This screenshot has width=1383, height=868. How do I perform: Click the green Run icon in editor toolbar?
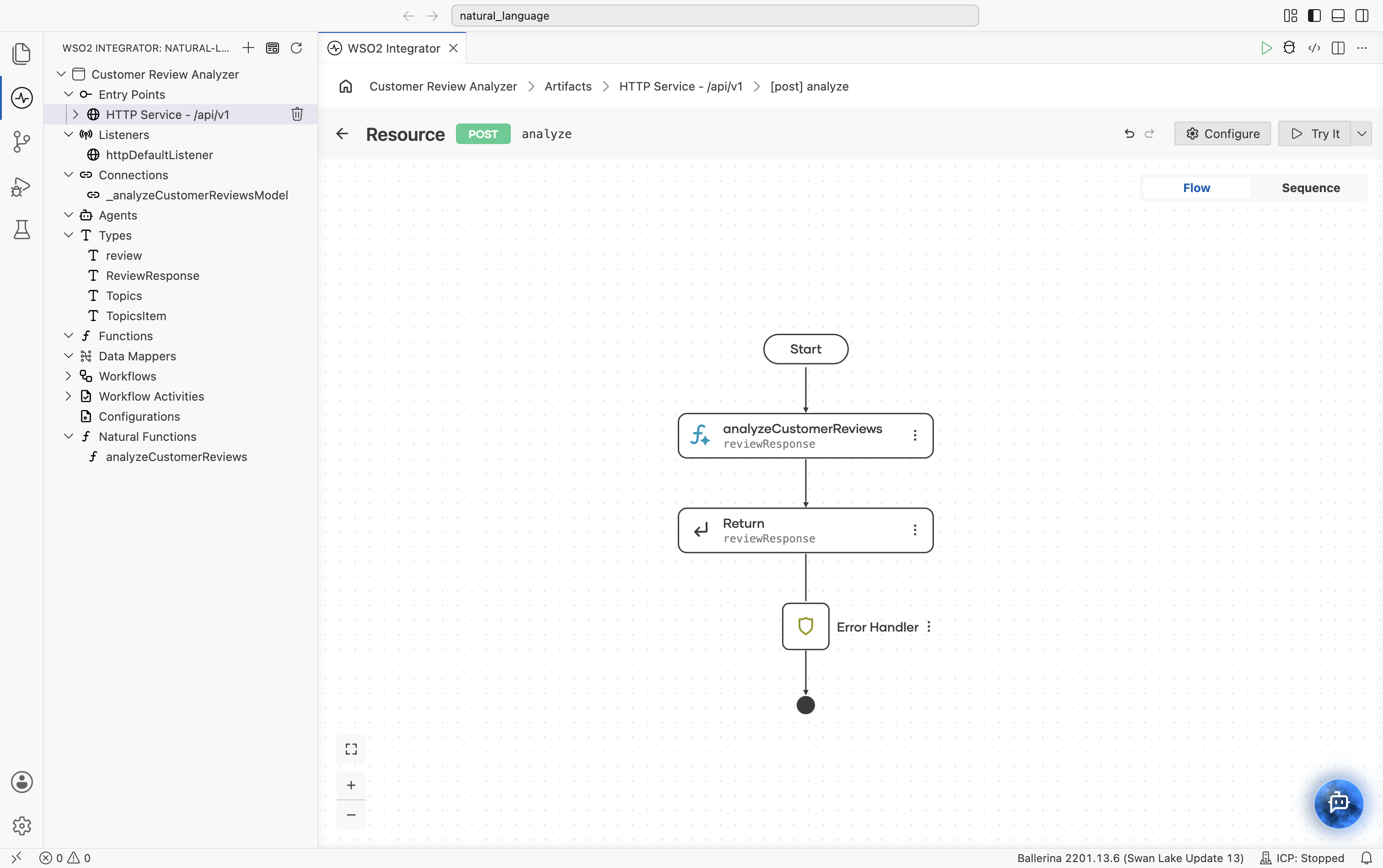pyautogui.click(x=1266, y=48)
